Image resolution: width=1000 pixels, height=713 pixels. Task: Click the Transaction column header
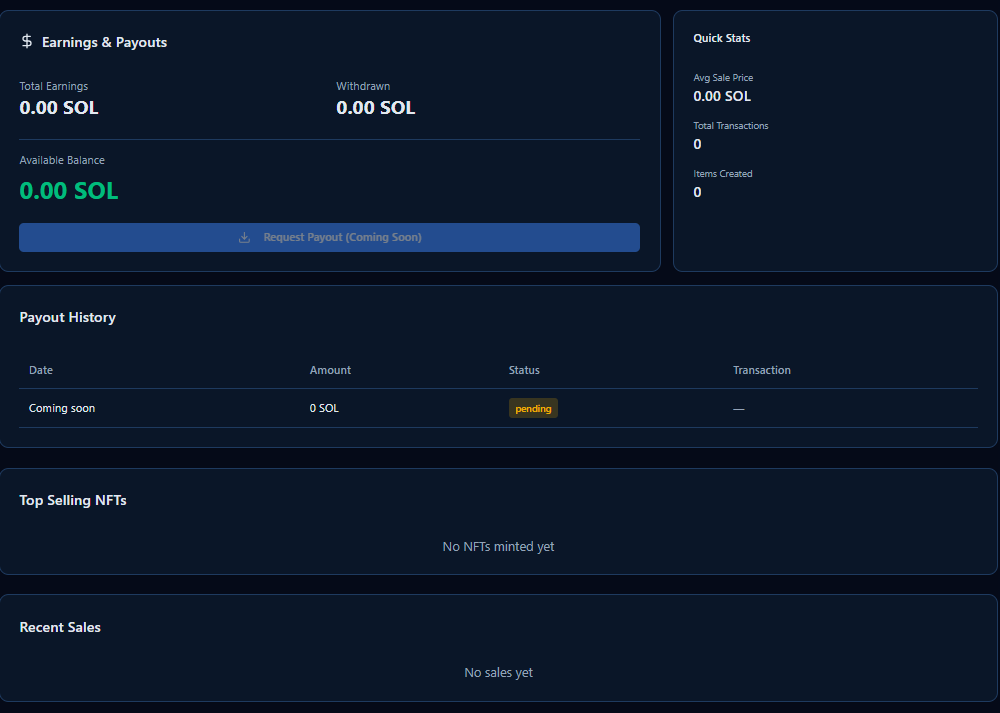pyautogui.click(x=761, y=370)
